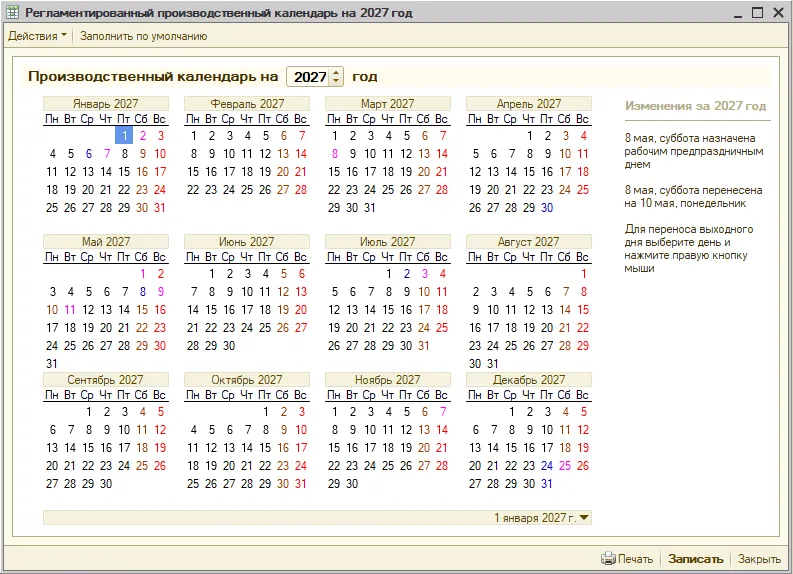Click the Июль 2027 month header
The height and width of the screenshot is (574, 793).
click(388, 242)
